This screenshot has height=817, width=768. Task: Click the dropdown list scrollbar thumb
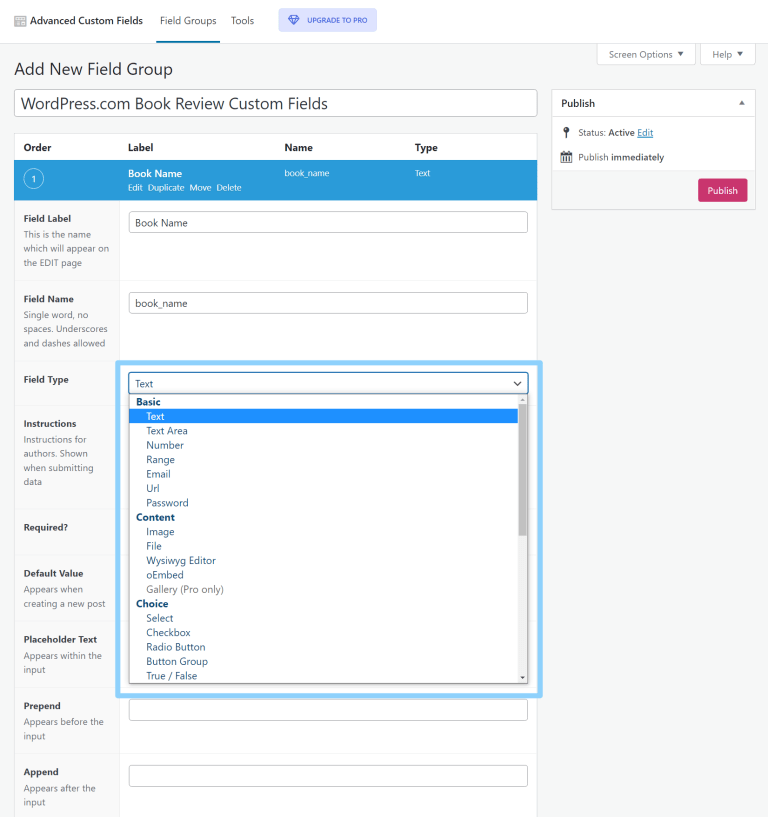pyautogui.click(x=523, y=469)
